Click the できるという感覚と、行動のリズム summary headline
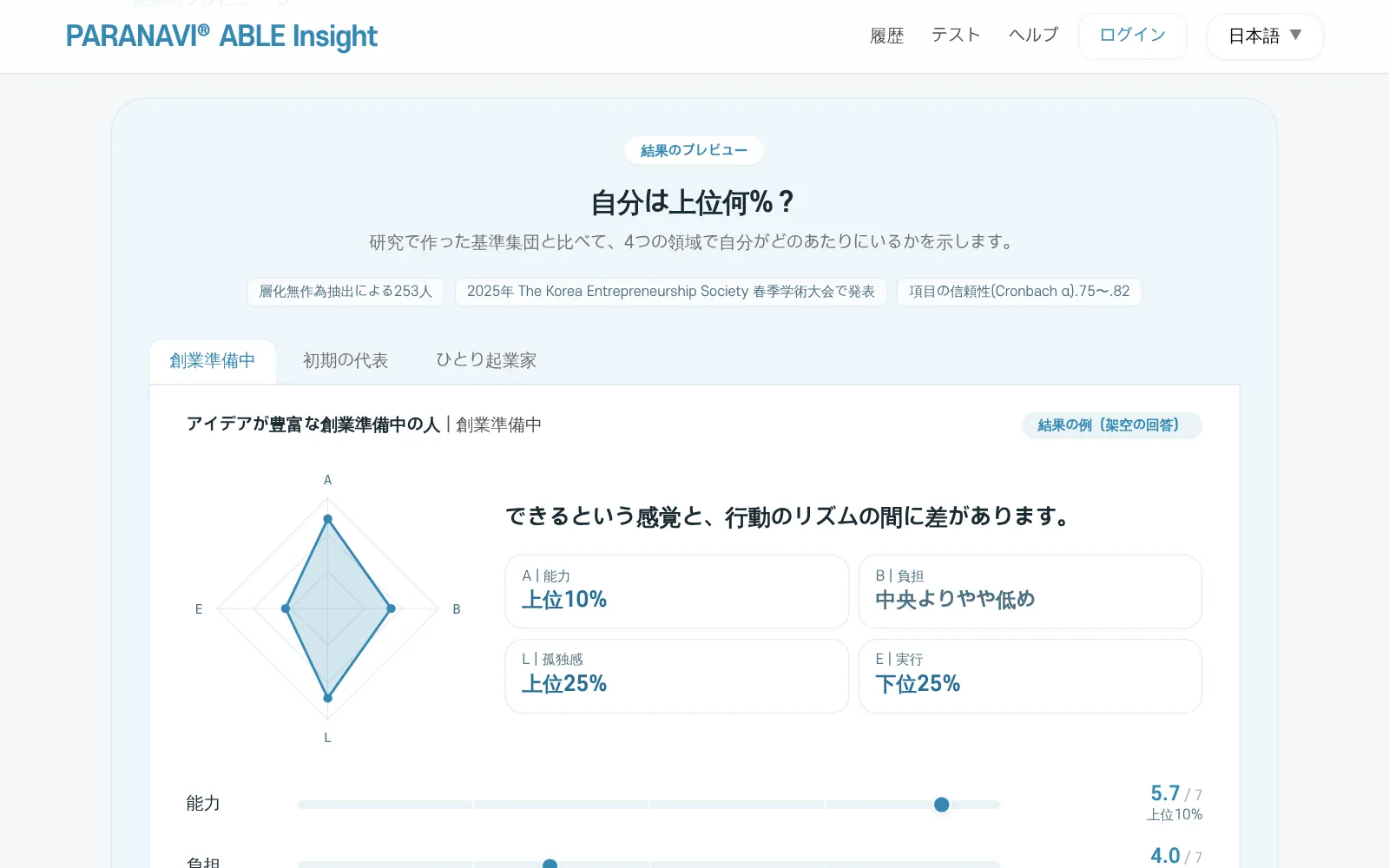Viewport: 1389px width, 868px height. click(x=787, y=516)
